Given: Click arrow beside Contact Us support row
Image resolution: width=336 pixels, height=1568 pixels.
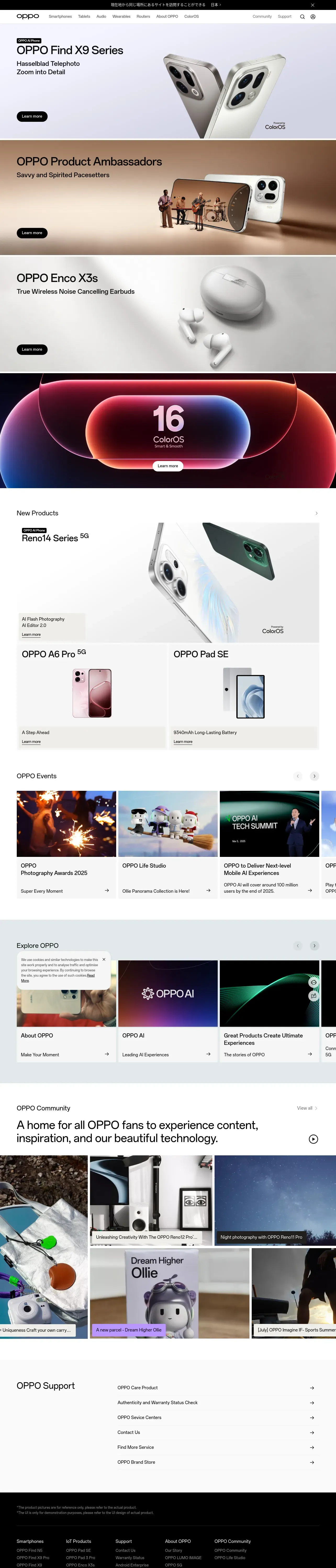Looking at the screenshot, I should click(312, 1433).
